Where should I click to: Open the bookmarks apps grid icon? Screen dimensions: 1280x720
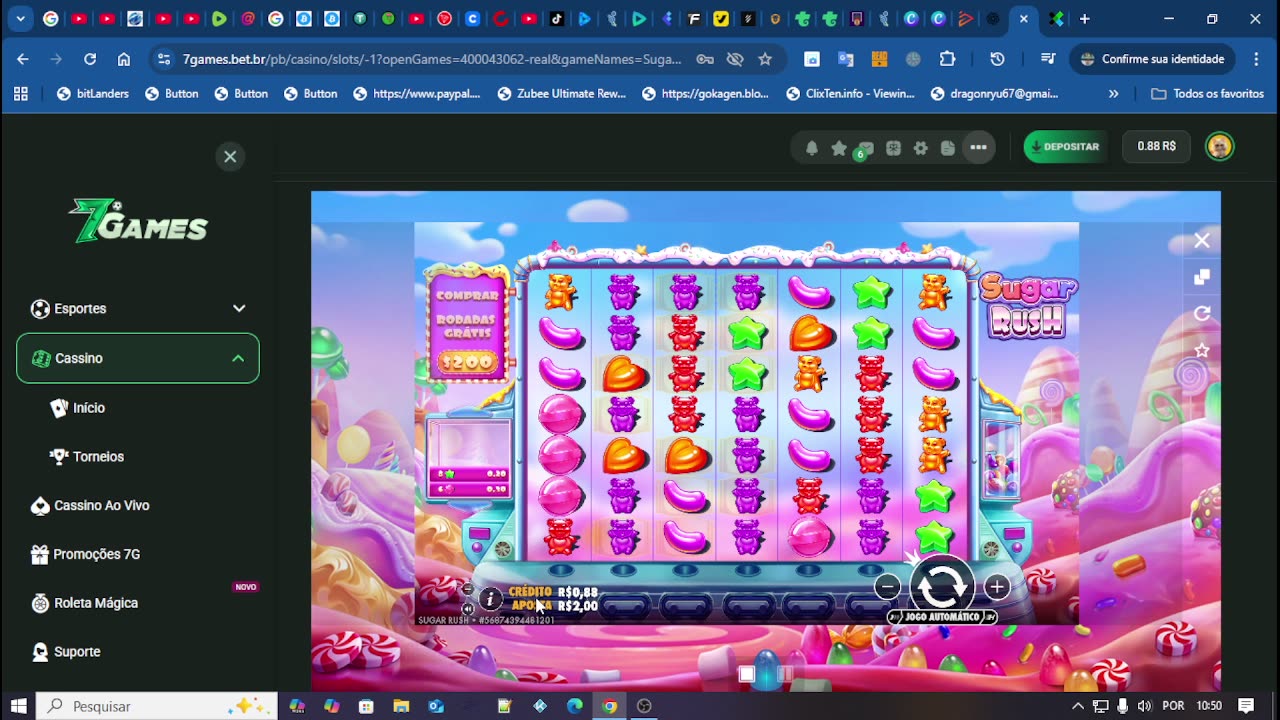(x=21, y=94)
